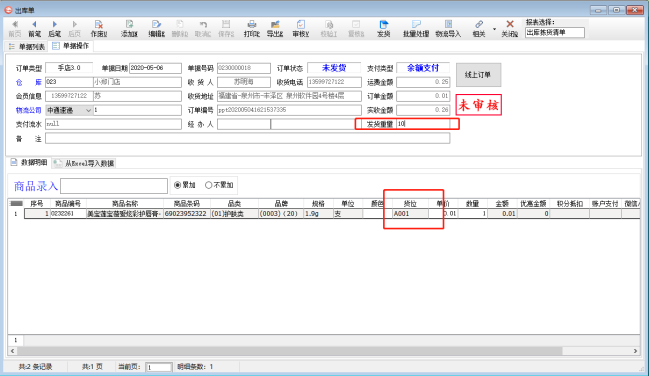
Task: Click the 订单编号 order number field
Action: pyautogui.click(x=289, y=110)
